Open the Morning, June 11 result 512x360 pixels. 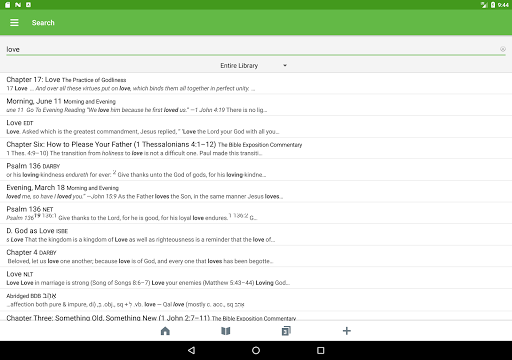point(256,105)
